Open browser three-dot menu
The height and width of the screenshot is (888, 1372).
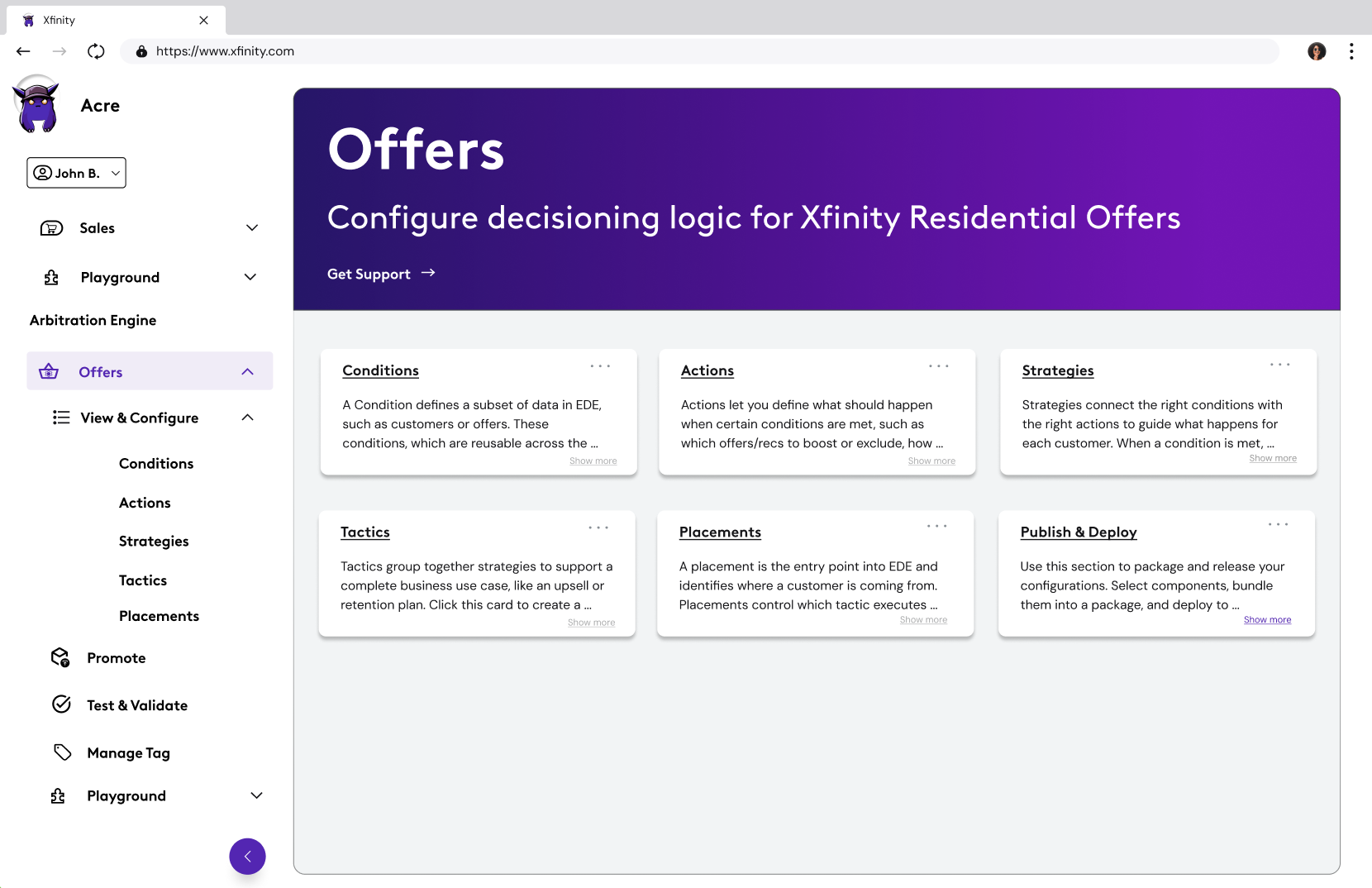tap(1351, 51)
